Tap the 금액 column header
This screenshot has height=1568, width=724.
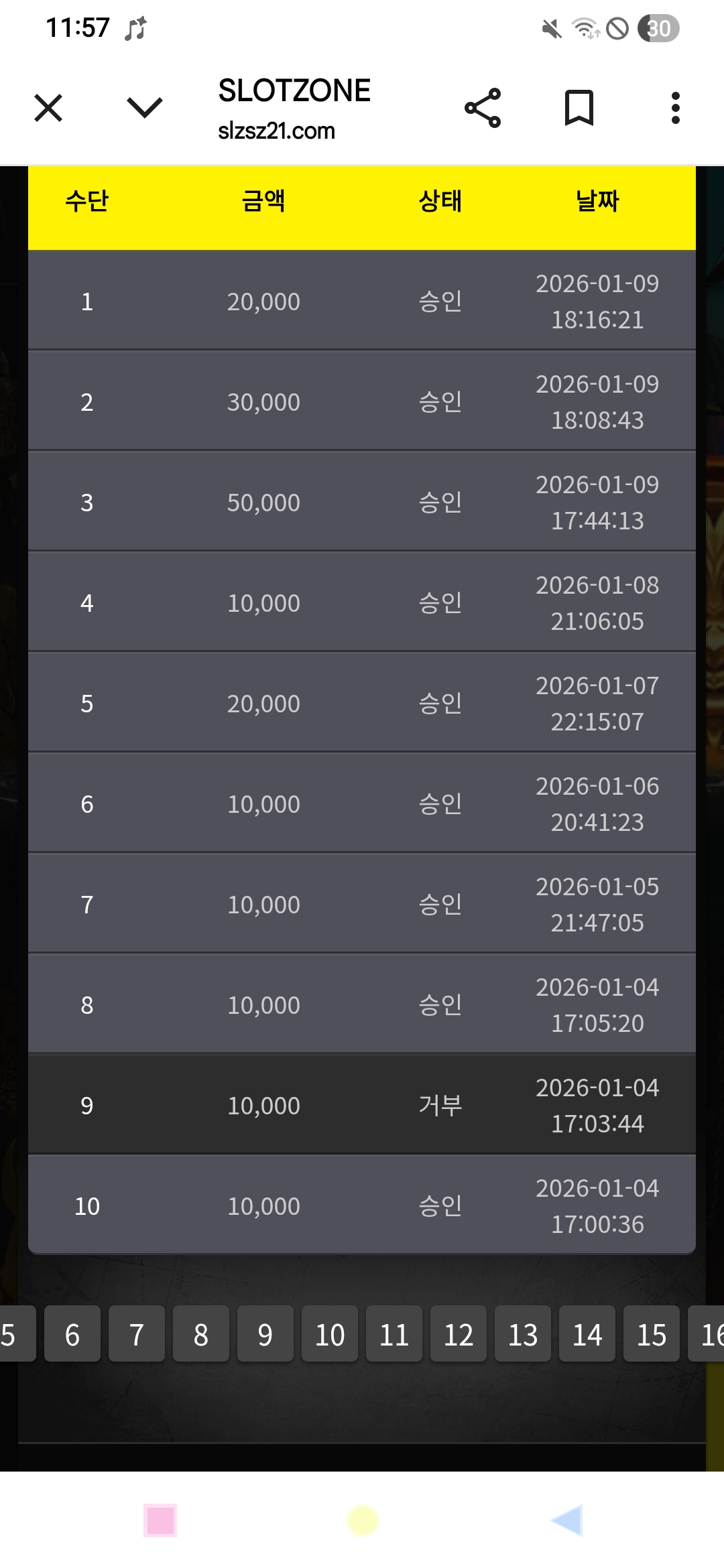click(263, 201)
